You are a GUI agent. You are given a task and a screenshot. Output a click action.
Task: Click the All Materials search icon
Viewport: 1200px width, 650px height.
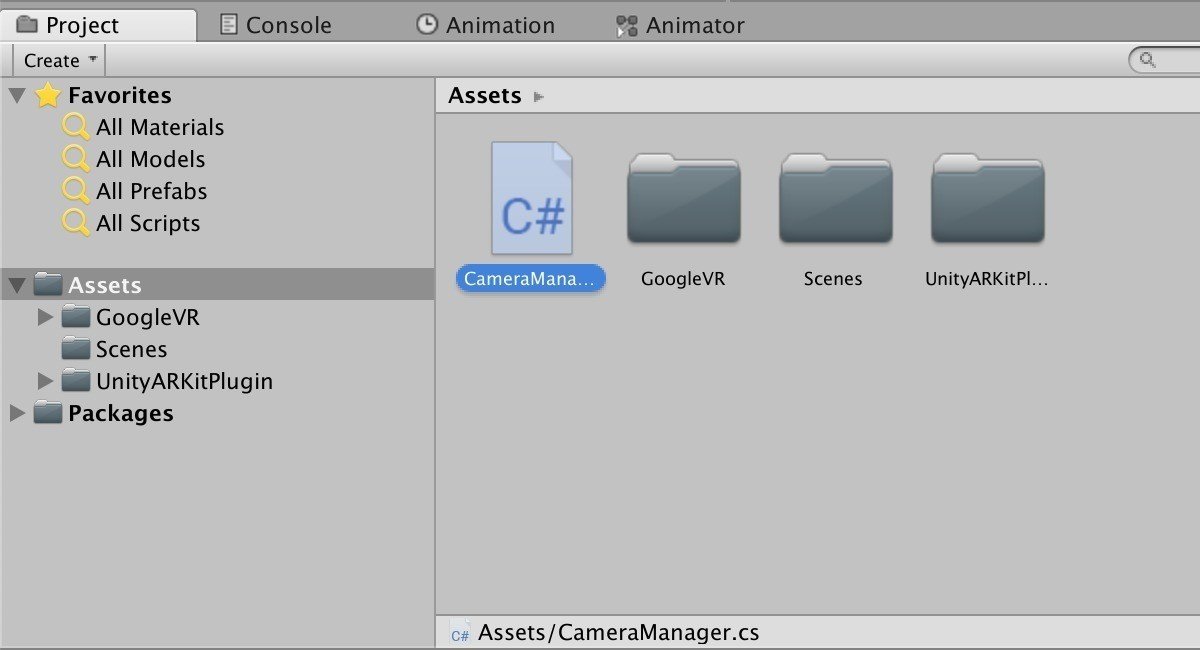[76, 127]
